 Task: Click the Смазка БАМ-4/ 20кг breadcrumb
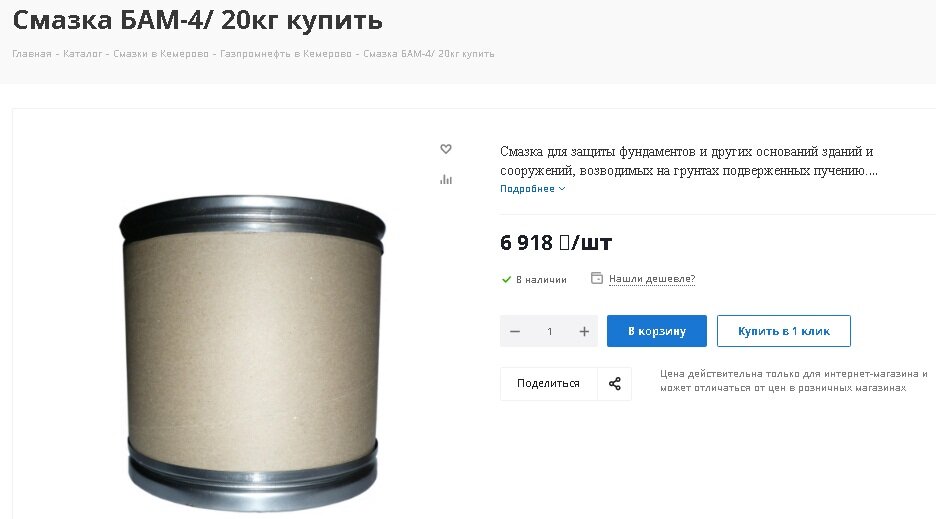click(429, 54)
